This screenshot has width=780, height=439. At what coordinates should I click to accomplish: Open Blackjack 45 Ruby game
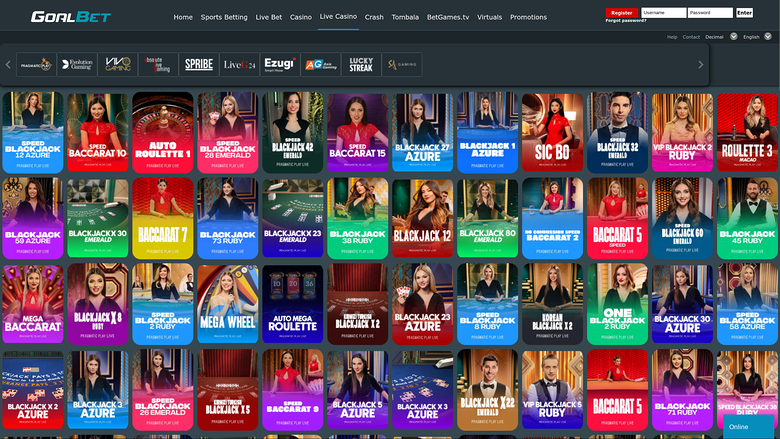pos(748,218)
